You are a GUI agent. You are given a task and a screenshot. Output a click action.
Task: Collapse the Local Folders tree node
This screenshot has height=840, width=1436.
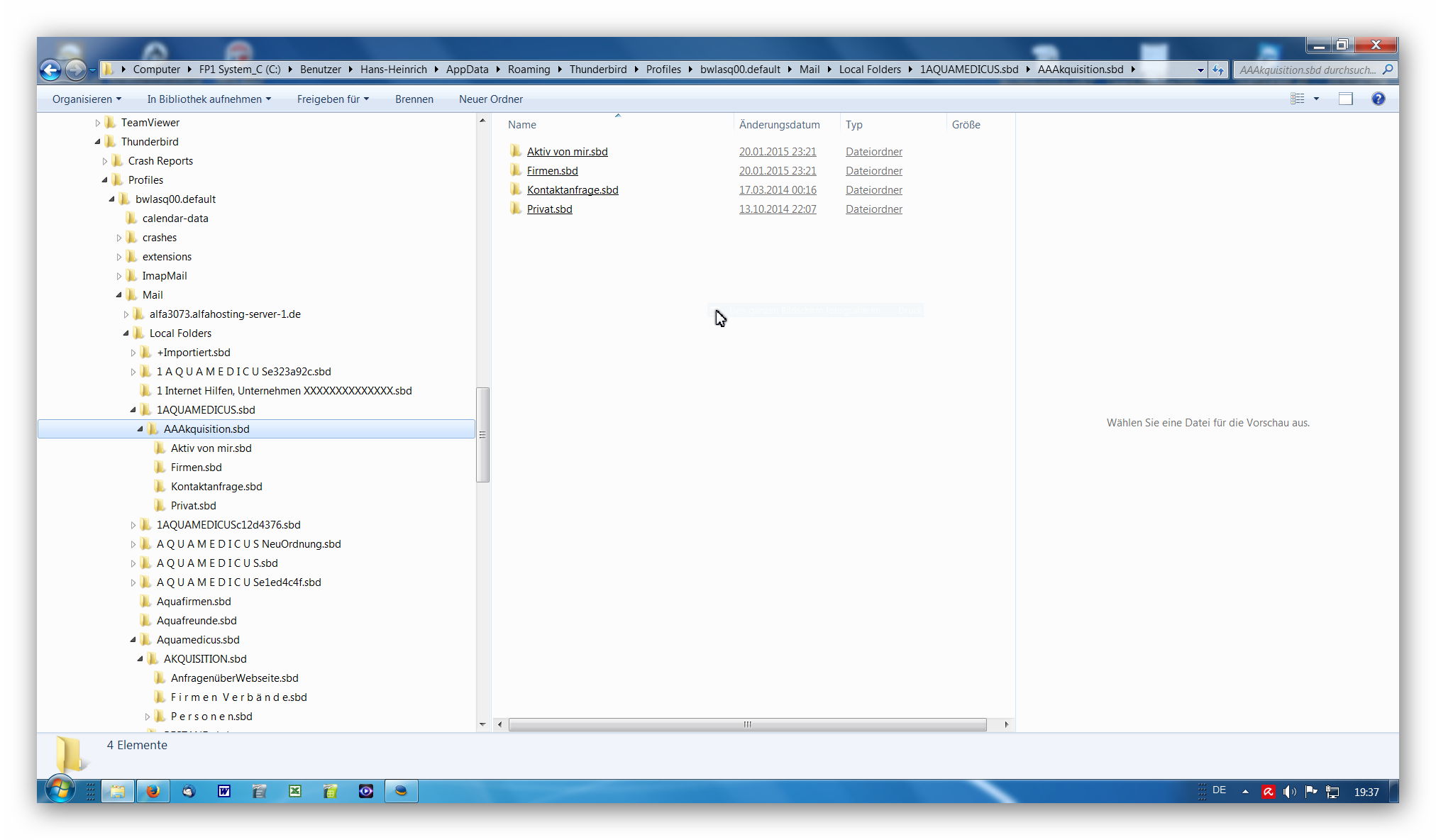[x=126, y=333]
